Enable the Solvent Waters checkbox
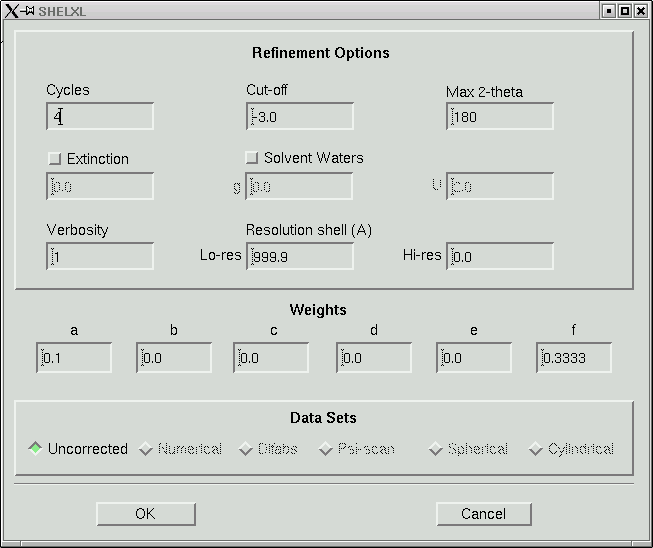Screen dimensions: 653x548 pyautogui.click(x=252, y=158)
